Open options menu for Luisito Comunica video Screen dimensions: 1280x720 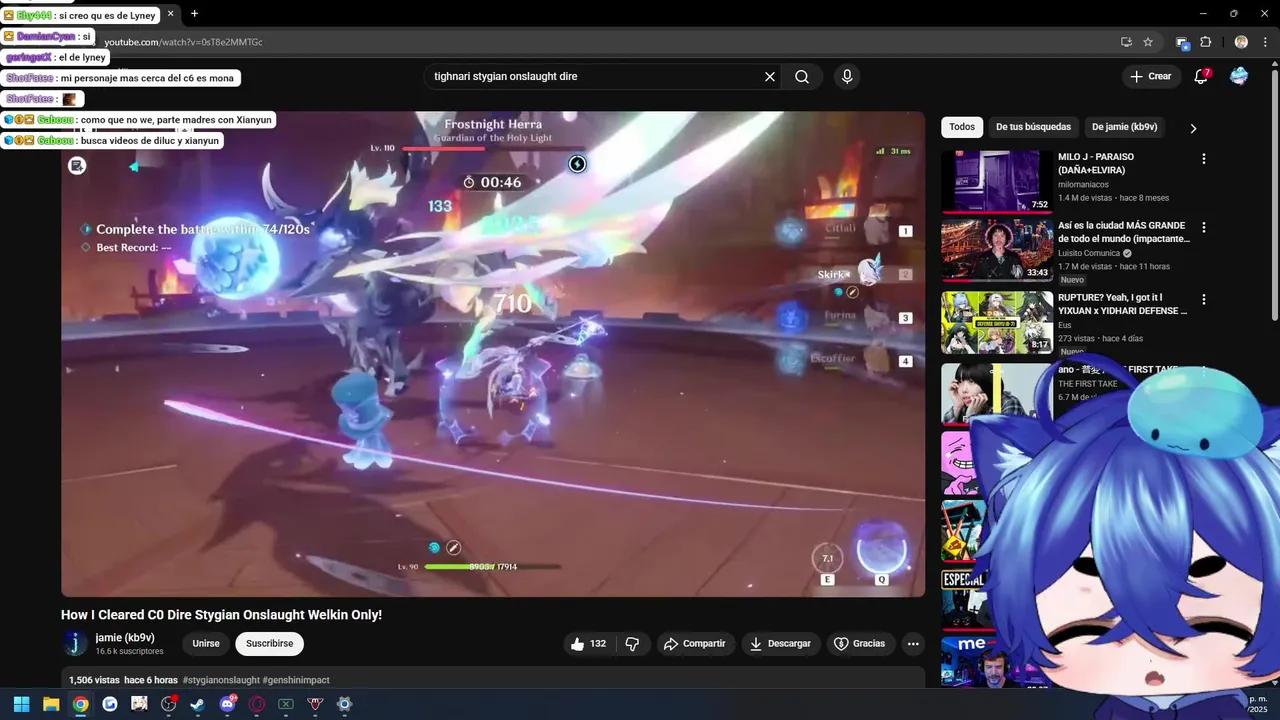point(1204,228)
